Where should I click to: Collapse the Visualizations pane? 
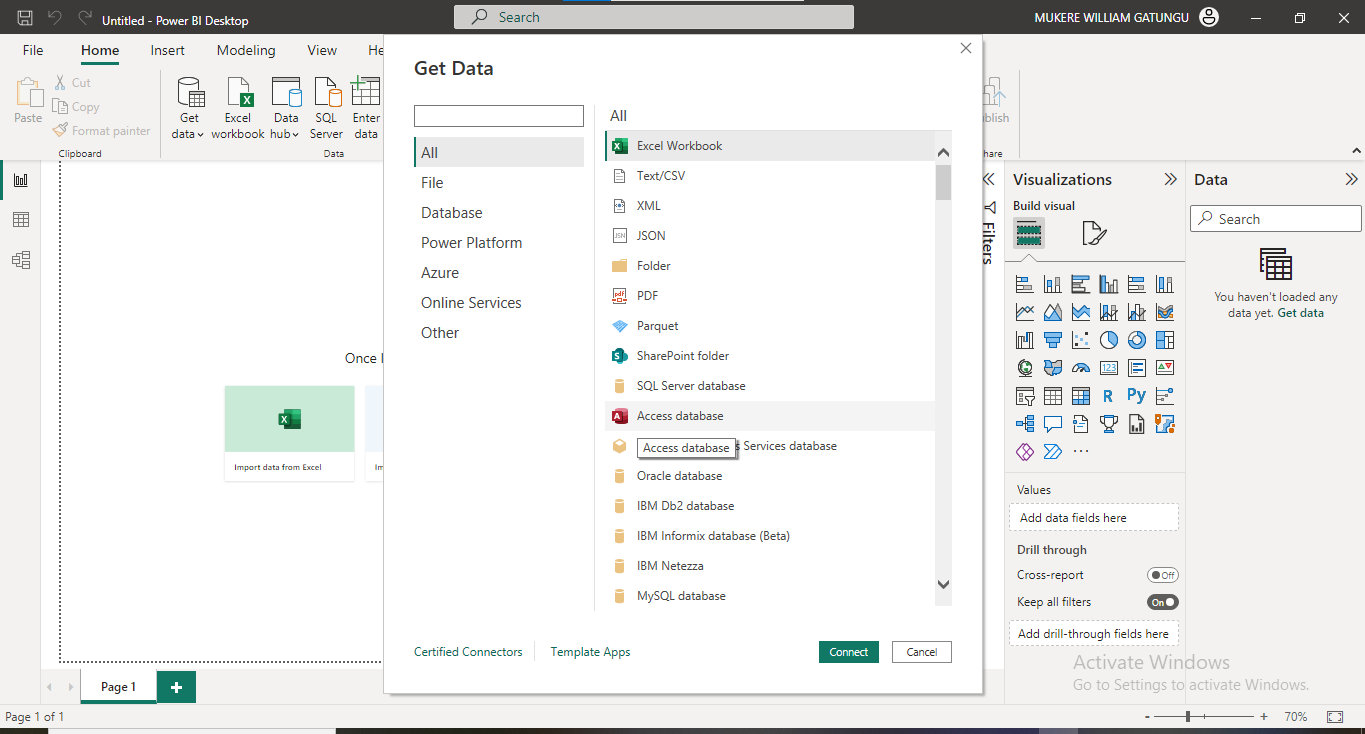coord(1170,180)
